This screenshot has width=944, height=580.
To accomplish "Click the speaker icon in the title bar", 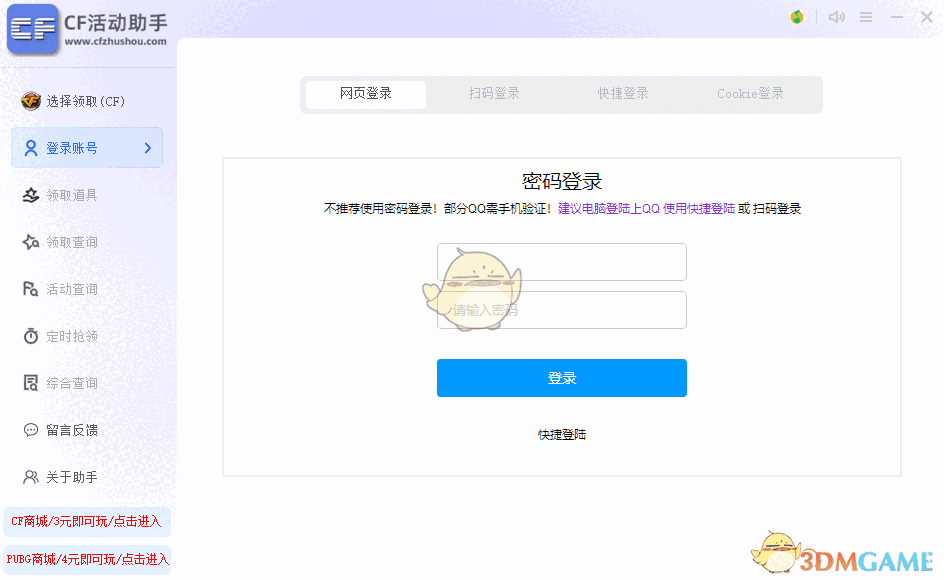I will pyautogui.click(x=836, y=16).
